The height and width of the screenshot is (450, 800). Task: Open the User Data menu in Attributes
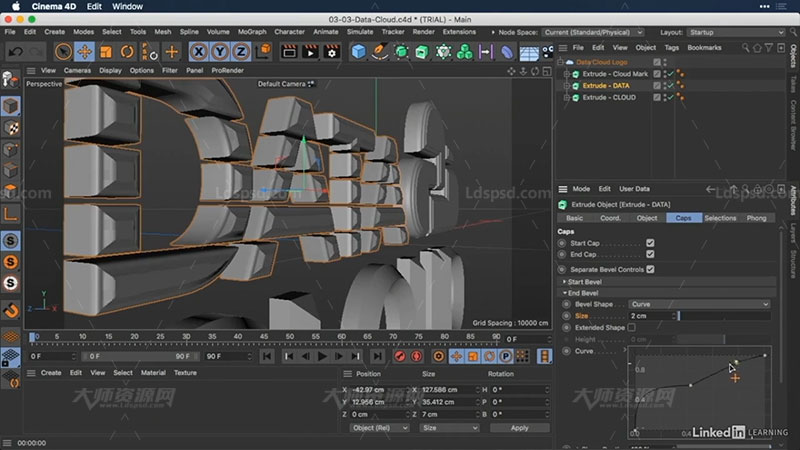(634, 189)
